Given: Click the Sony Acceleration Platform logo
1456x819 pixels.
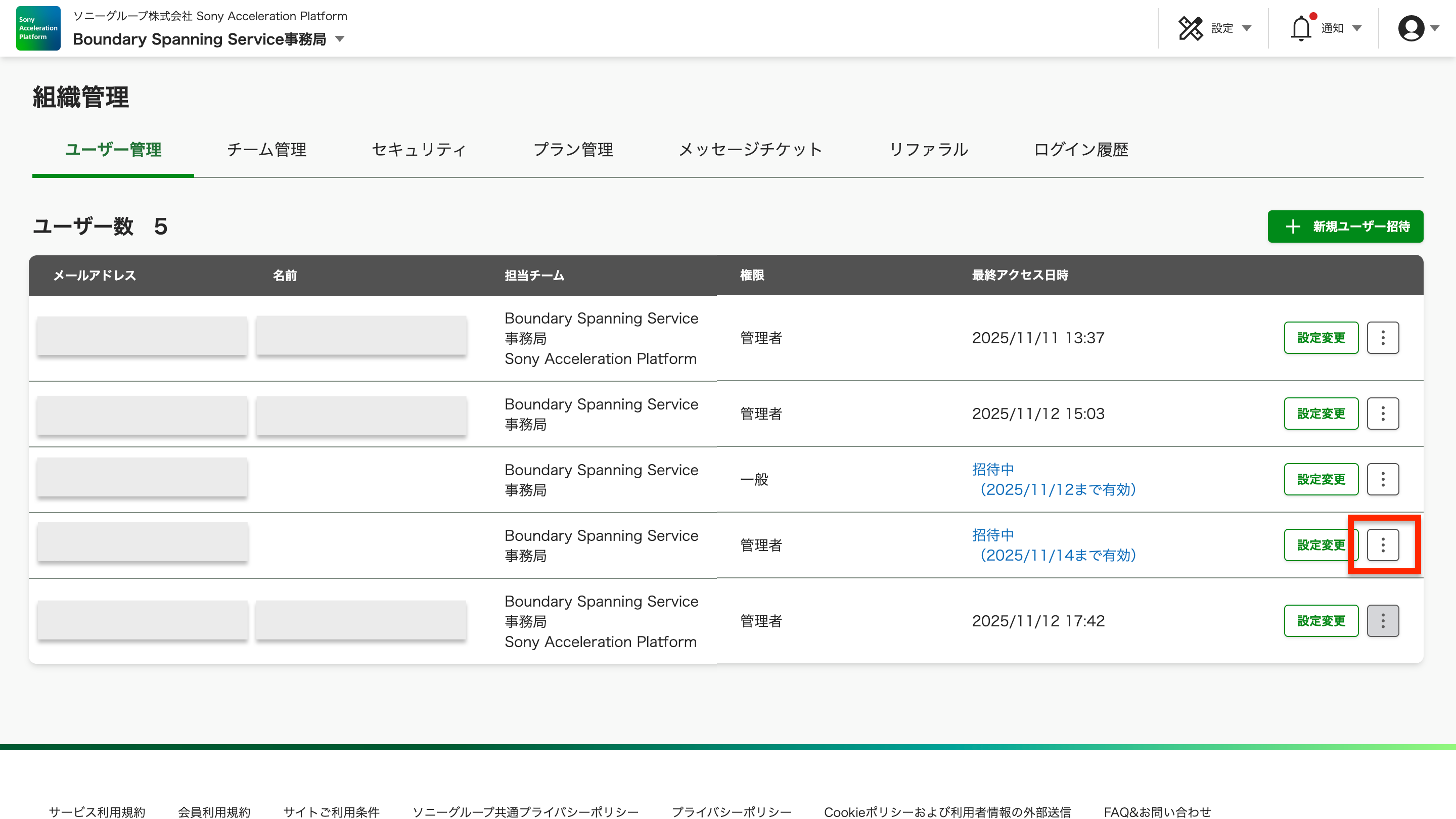Looking at the screenshot, I should (38, 28).
